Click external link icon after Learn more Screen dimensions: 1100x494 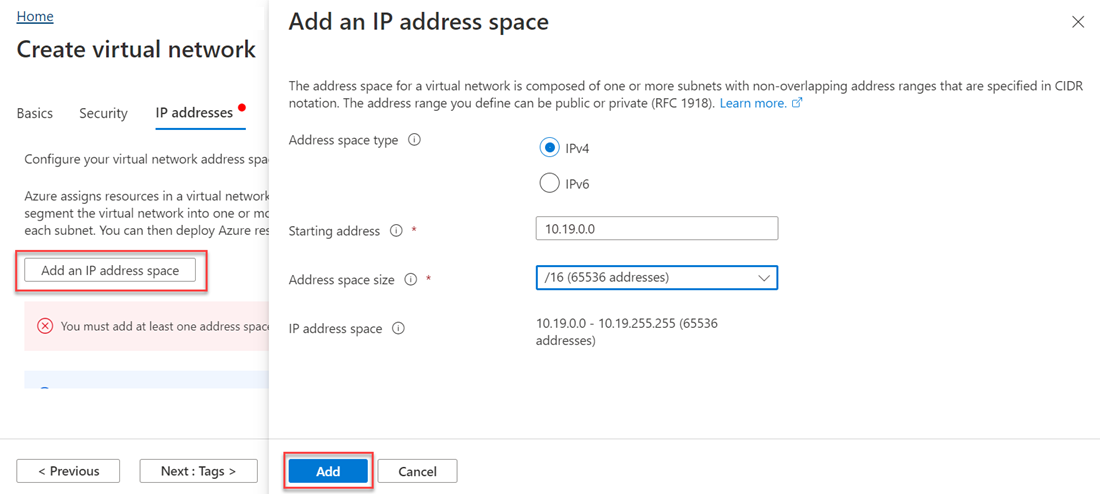797,103
